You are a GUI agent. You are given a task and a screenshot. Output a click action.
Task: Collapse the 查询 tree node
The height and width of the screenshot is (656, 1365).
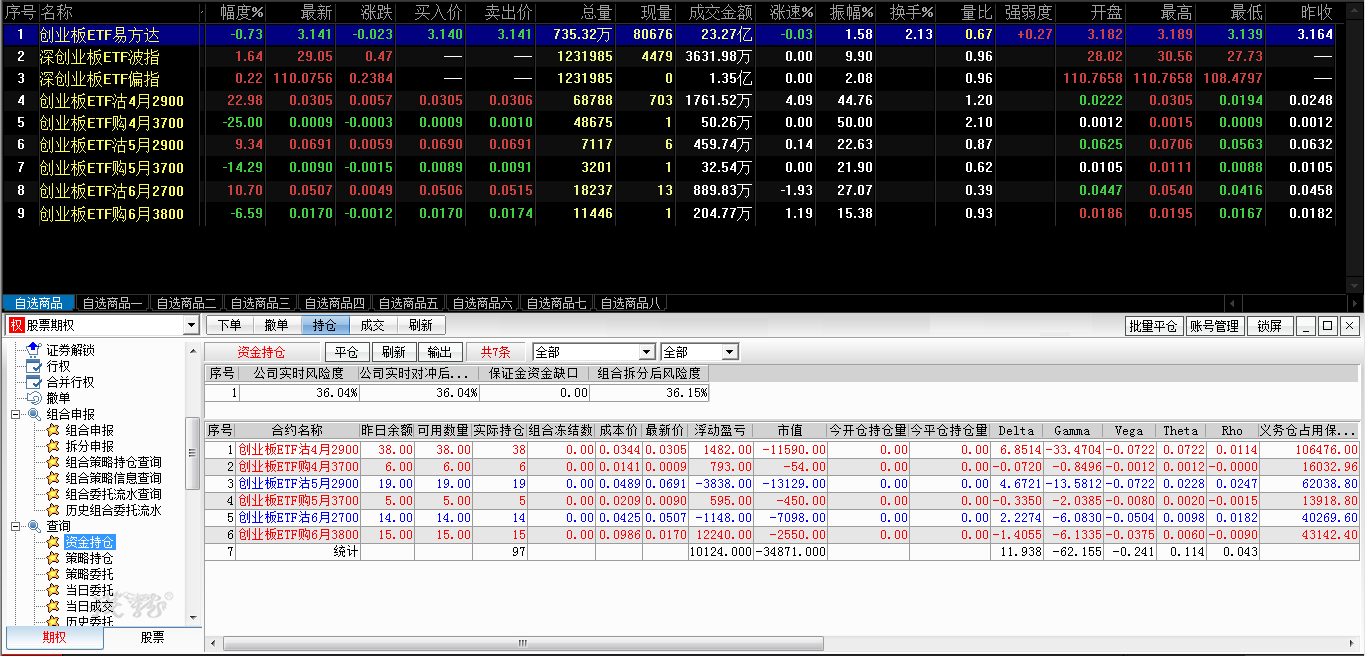point(16,526)
